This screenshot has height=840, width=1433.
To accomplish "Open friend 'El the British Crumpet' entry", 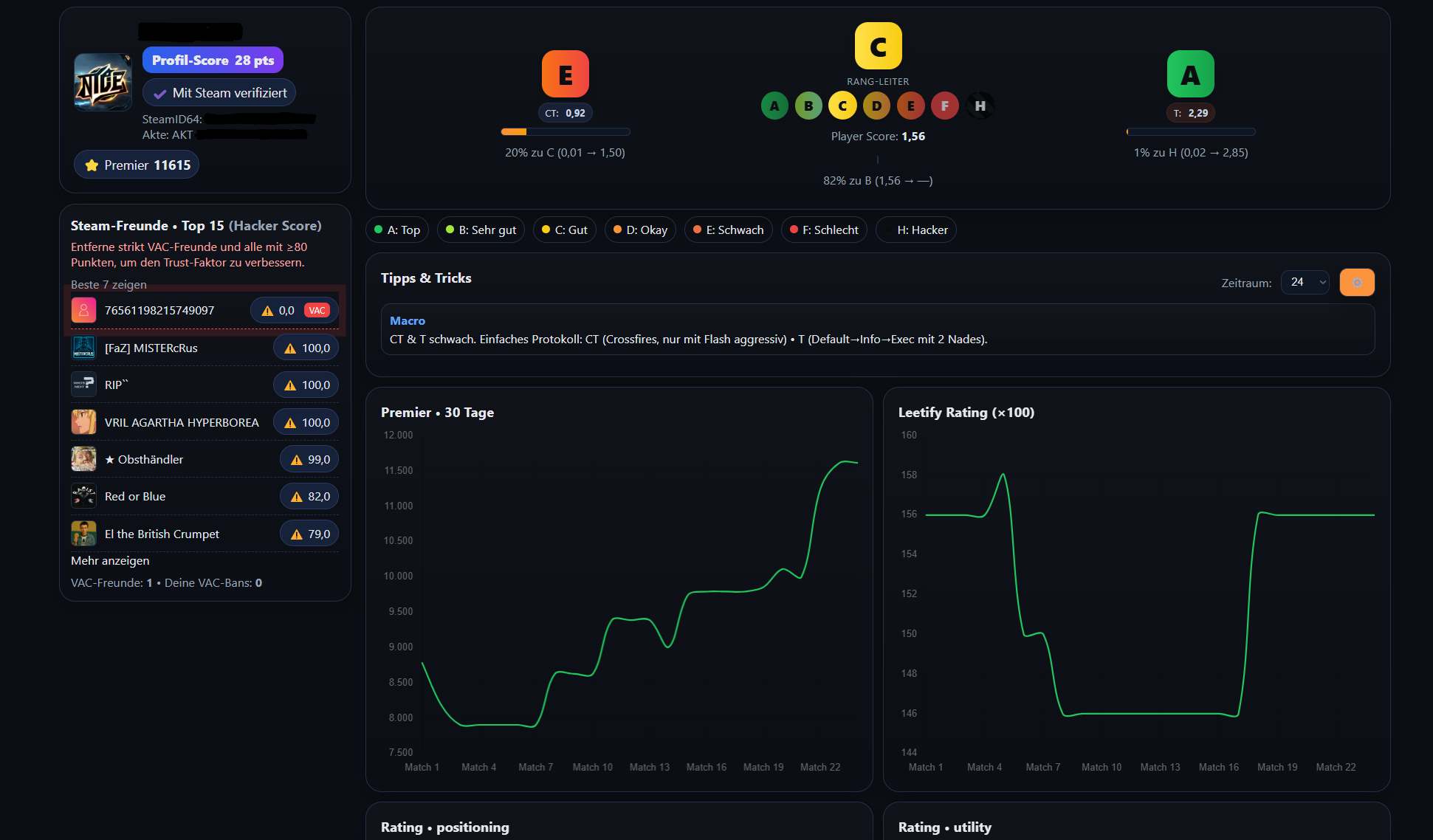I will pos(162,534).
